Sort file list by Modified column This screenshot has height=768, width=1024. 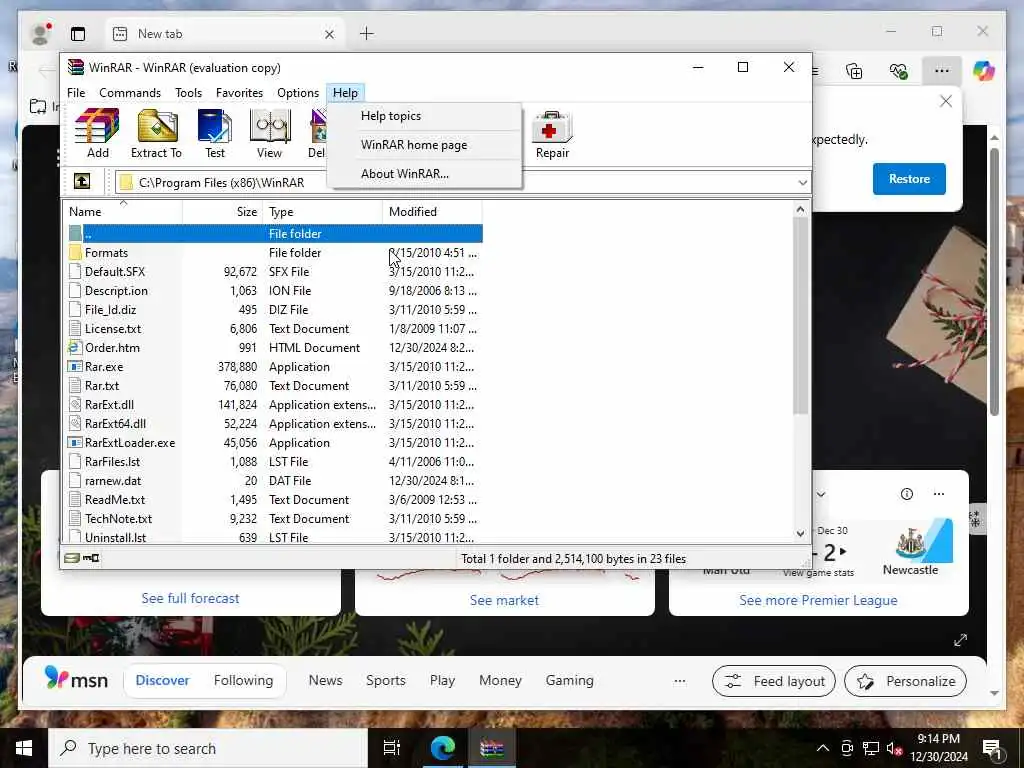[x=432, y=212]
